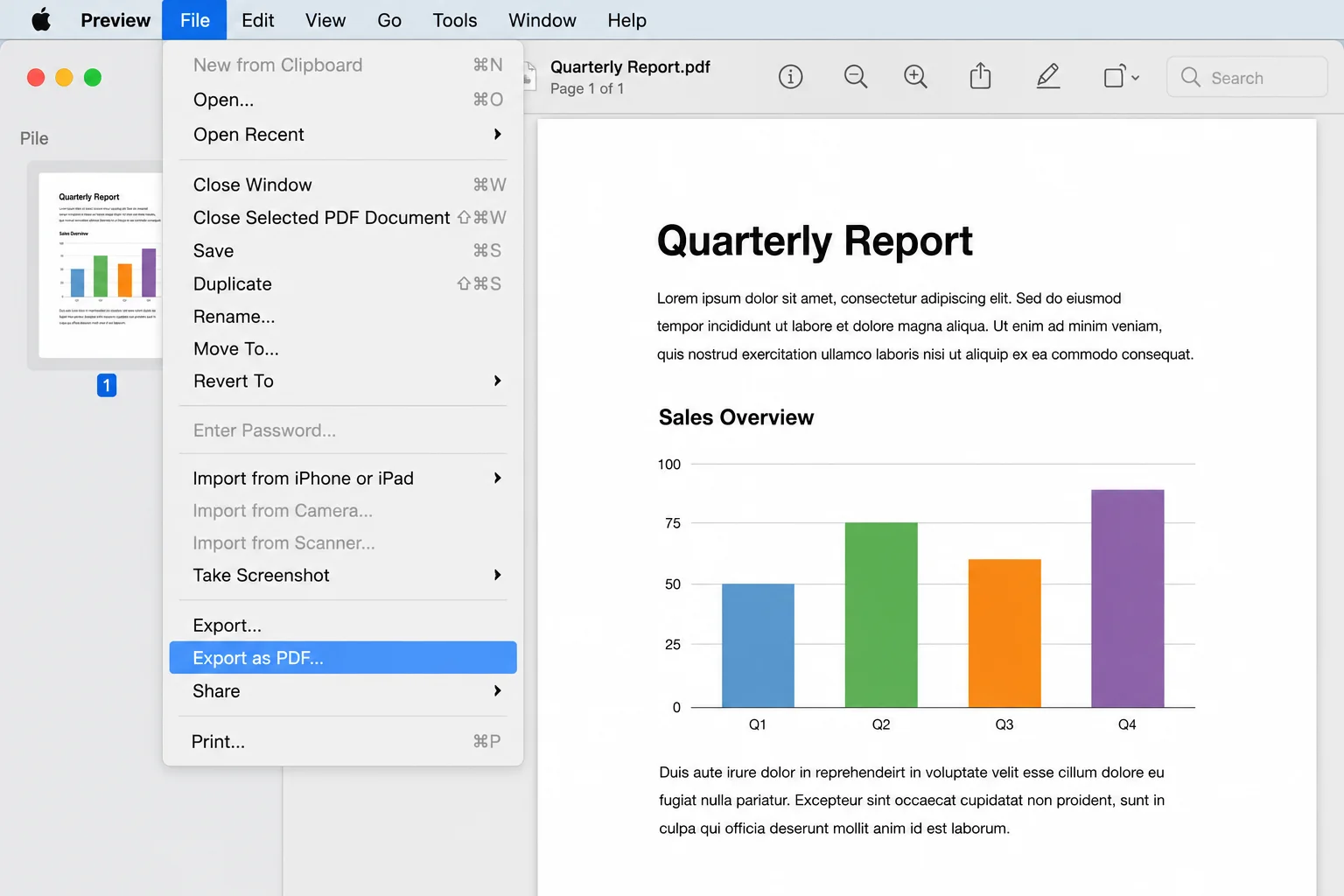Open the rotate dropdown chevron in toolbar

click(1135, 78)
